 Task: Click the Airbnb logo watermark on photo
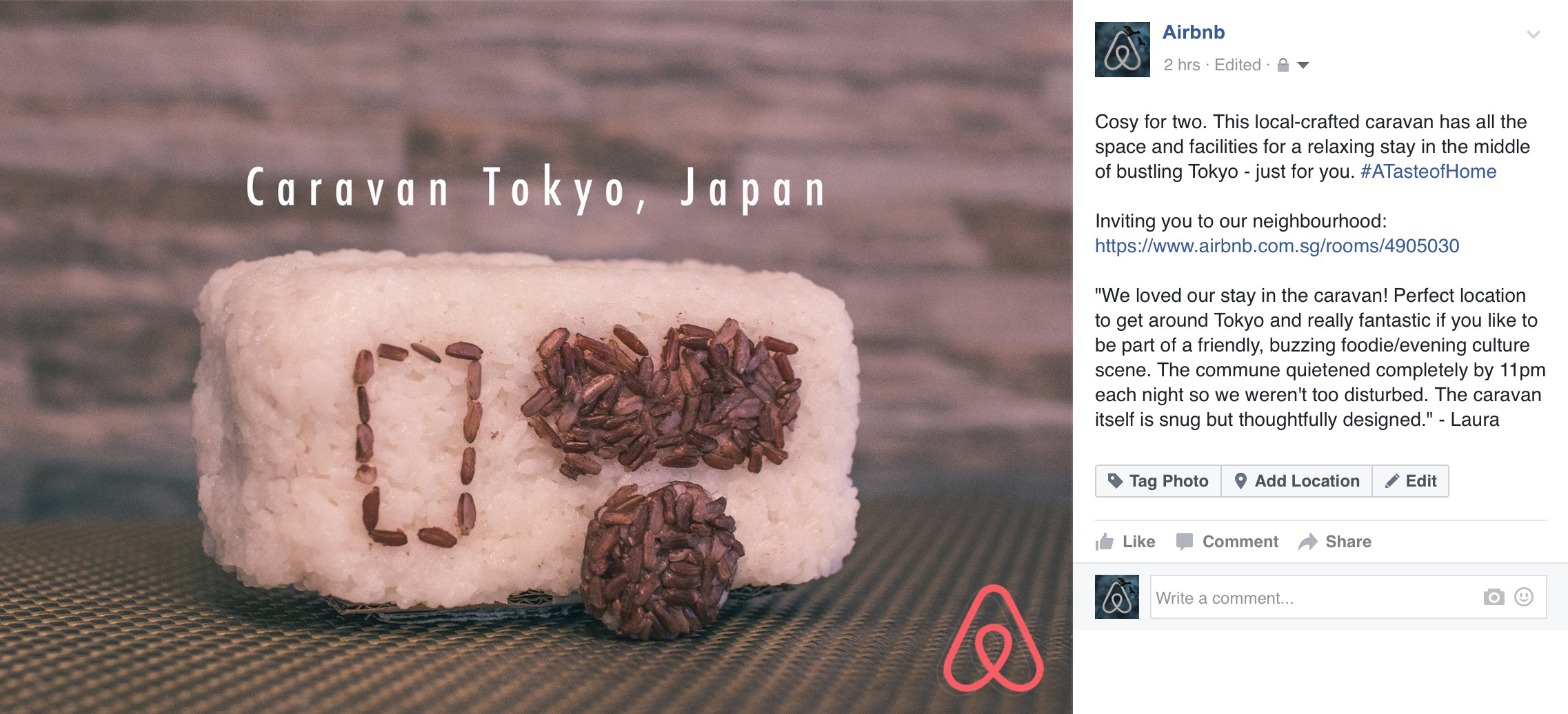point(993,638)
